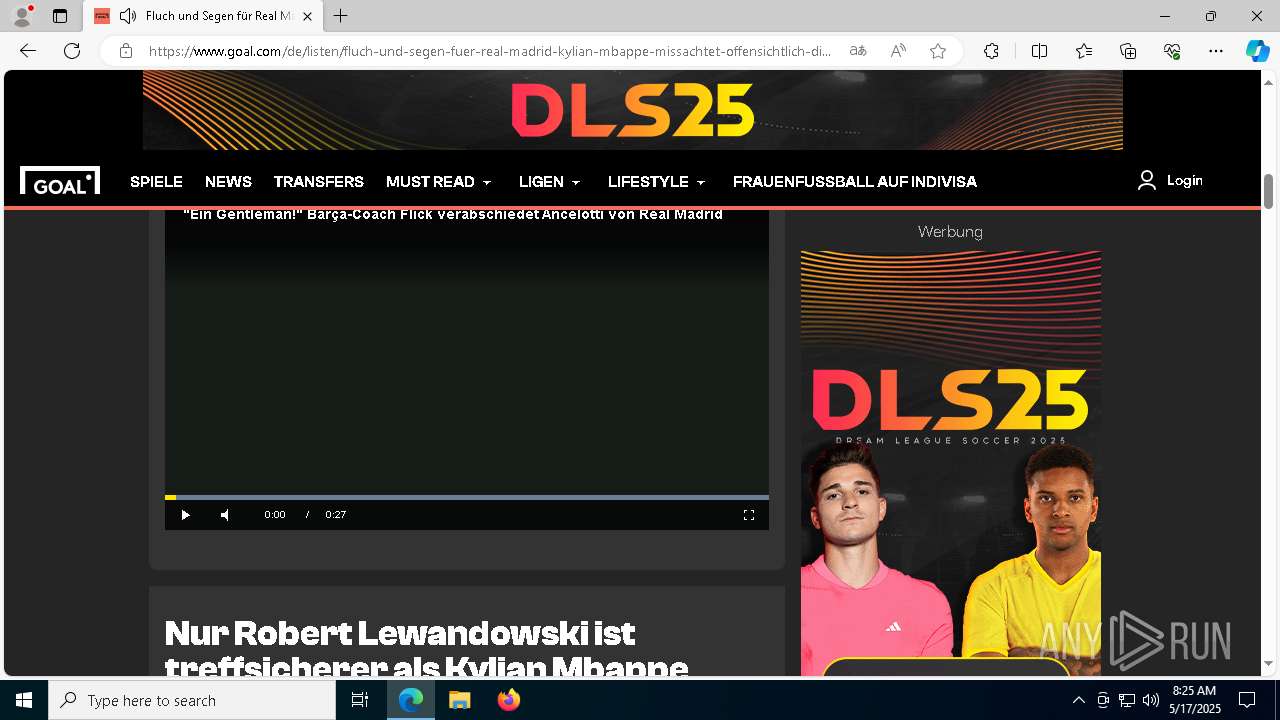Show hidden system tray icons
The height and width of the screenshot is (720, 1280).
click(1078, 700)
